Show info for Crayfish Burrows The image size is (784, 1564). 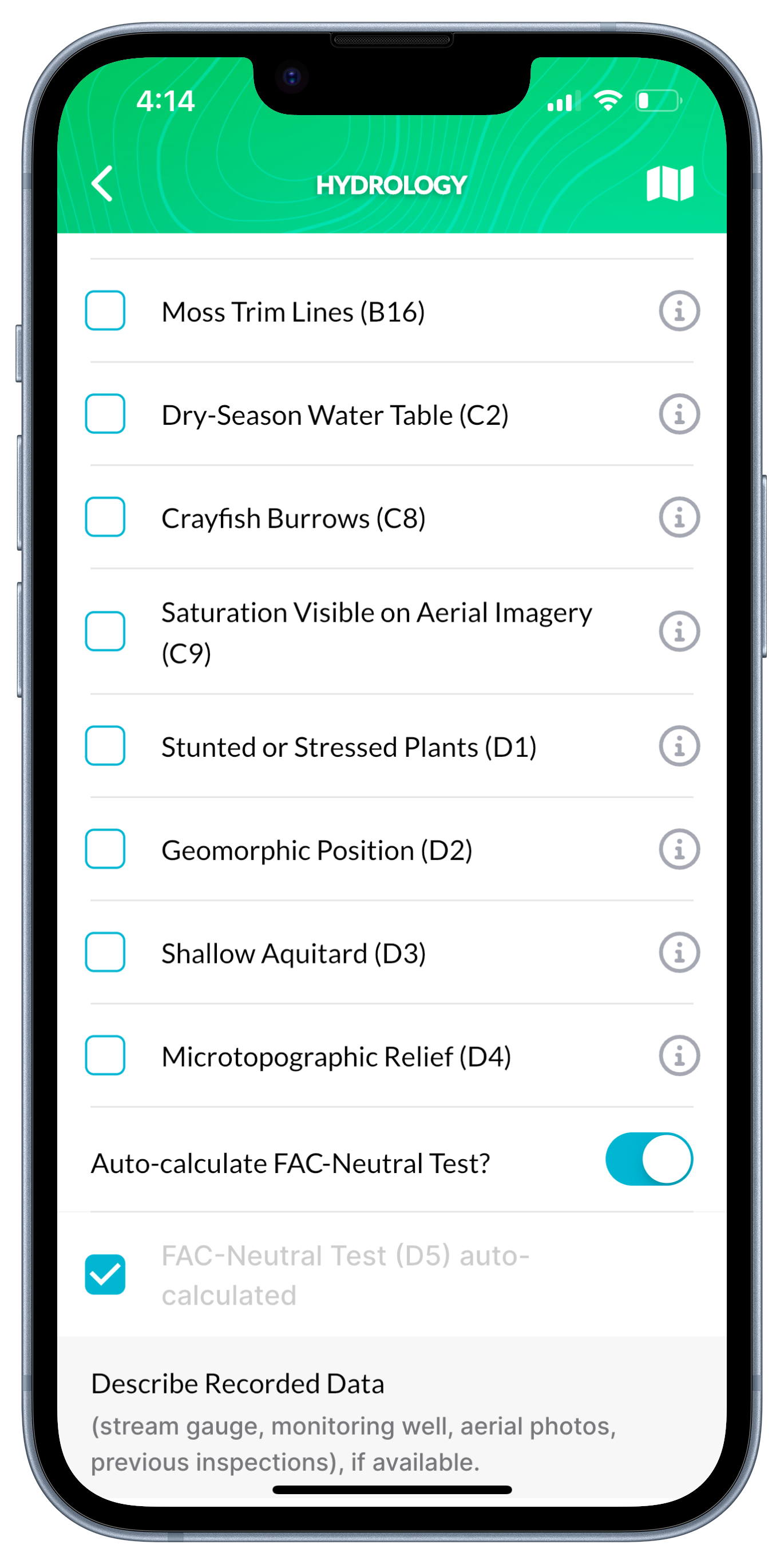tap(679, 518)
